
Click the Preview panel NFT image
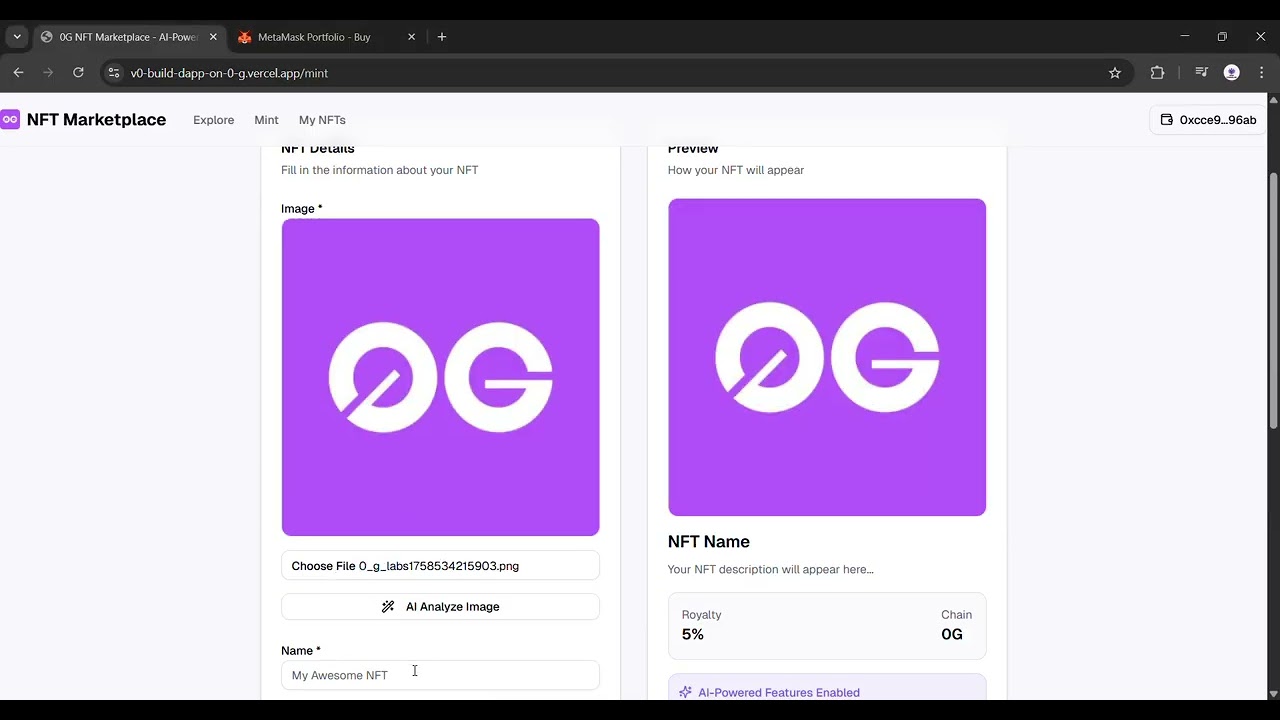827,357
